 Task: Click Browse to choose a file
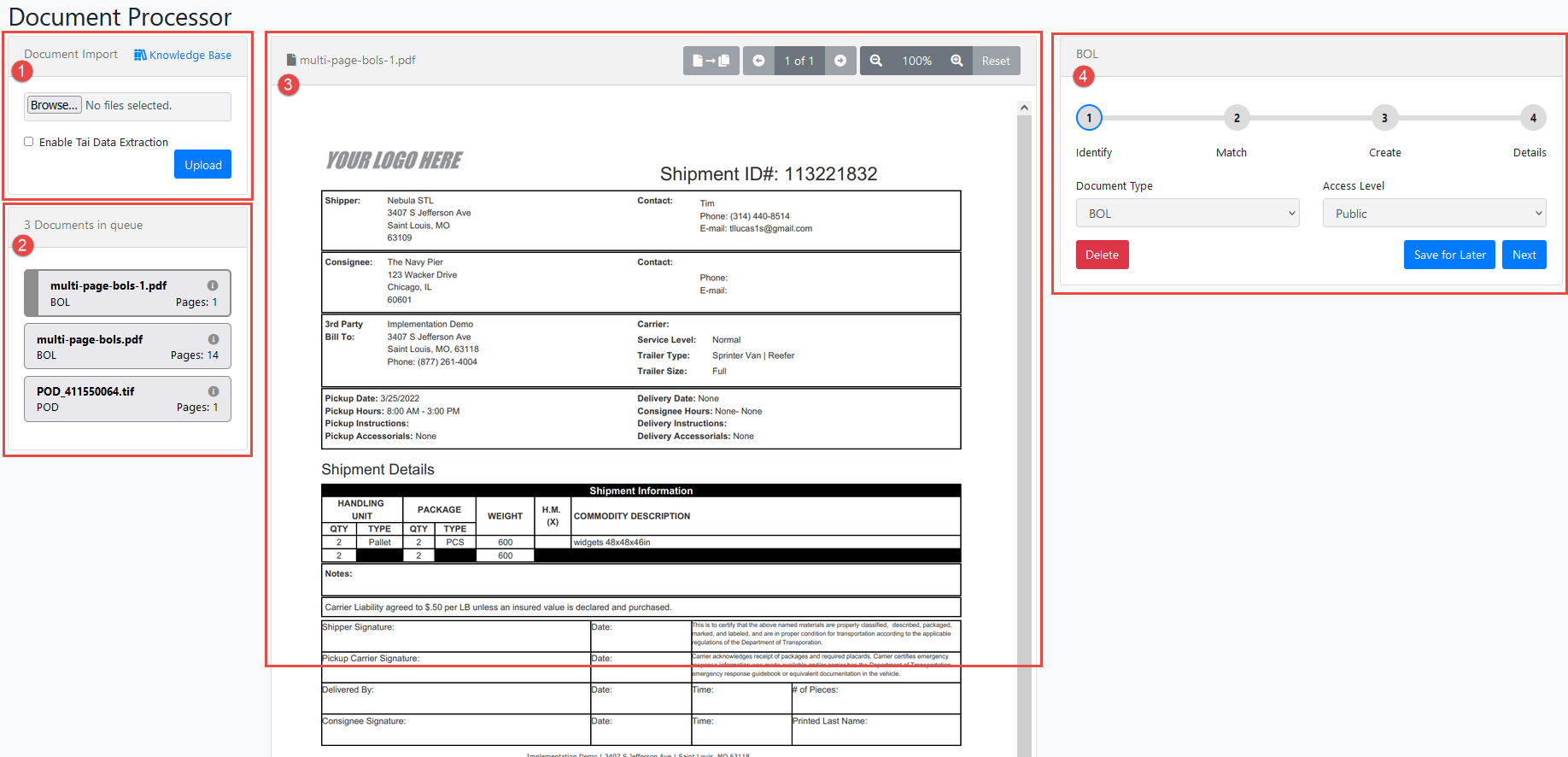(x=55, y=105)
